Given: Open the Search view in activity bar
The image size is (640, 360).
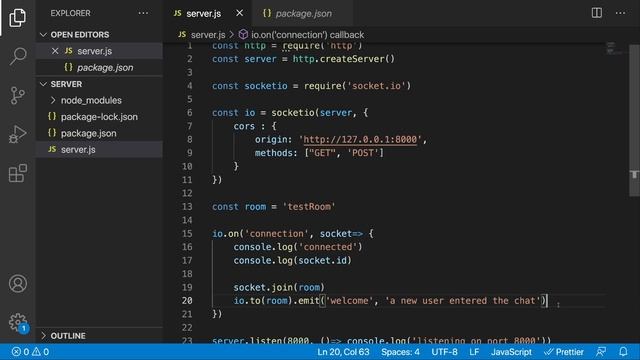Looking at the screenshot, I should (18, 56).
